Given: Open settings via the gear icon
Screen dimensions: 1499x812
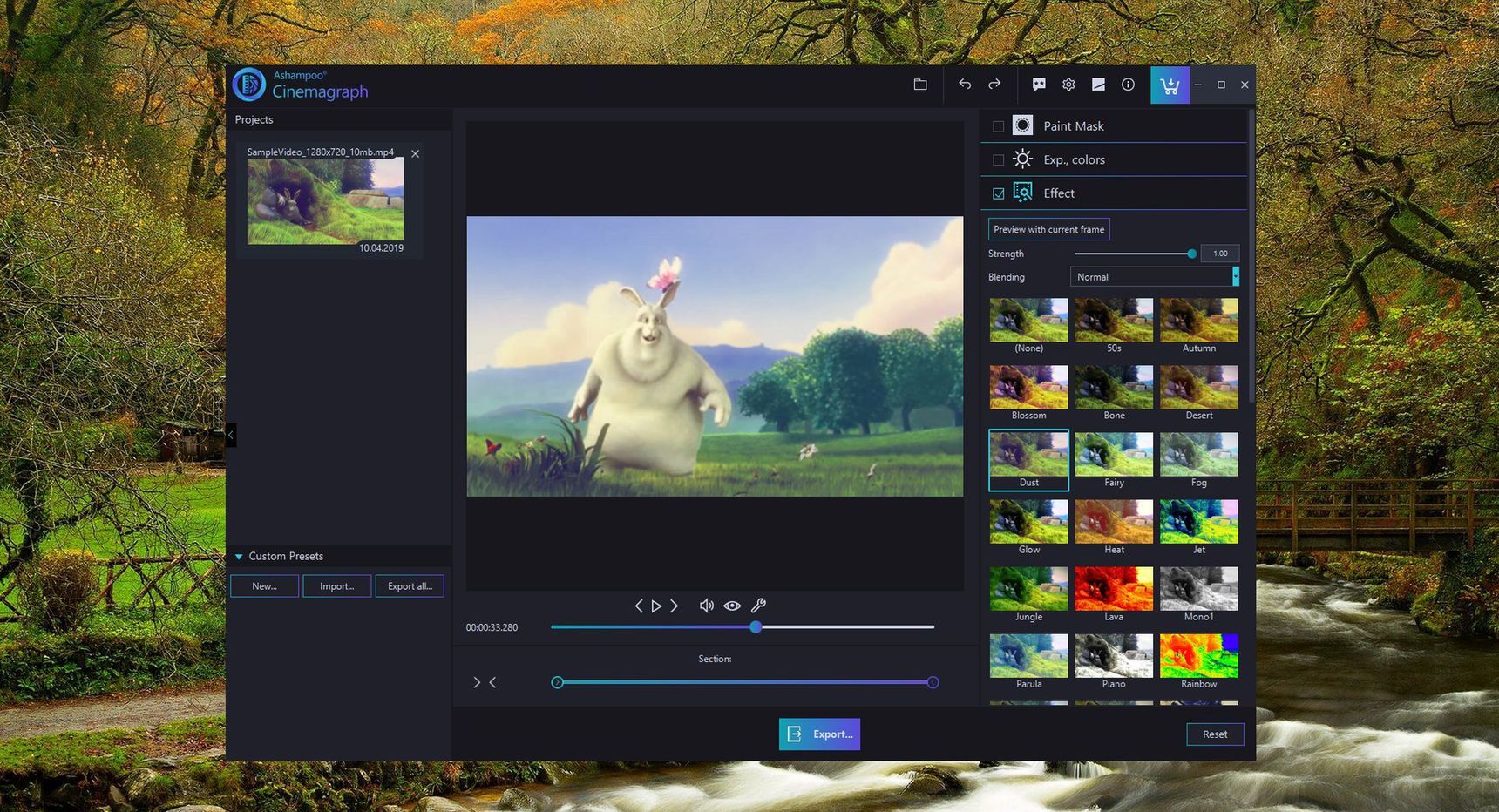Looking at the screenshot, I should [x=1068, y=85].
